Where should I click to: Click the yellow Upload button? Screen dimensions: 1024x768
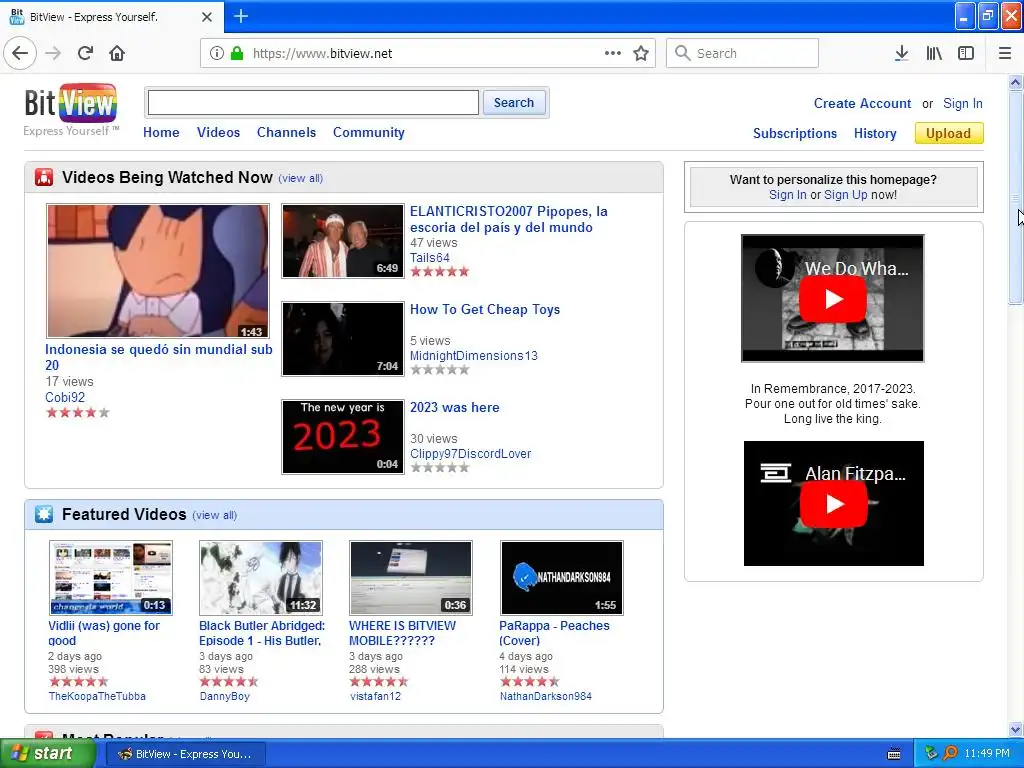pyautogui.click(x=949, y=133)
